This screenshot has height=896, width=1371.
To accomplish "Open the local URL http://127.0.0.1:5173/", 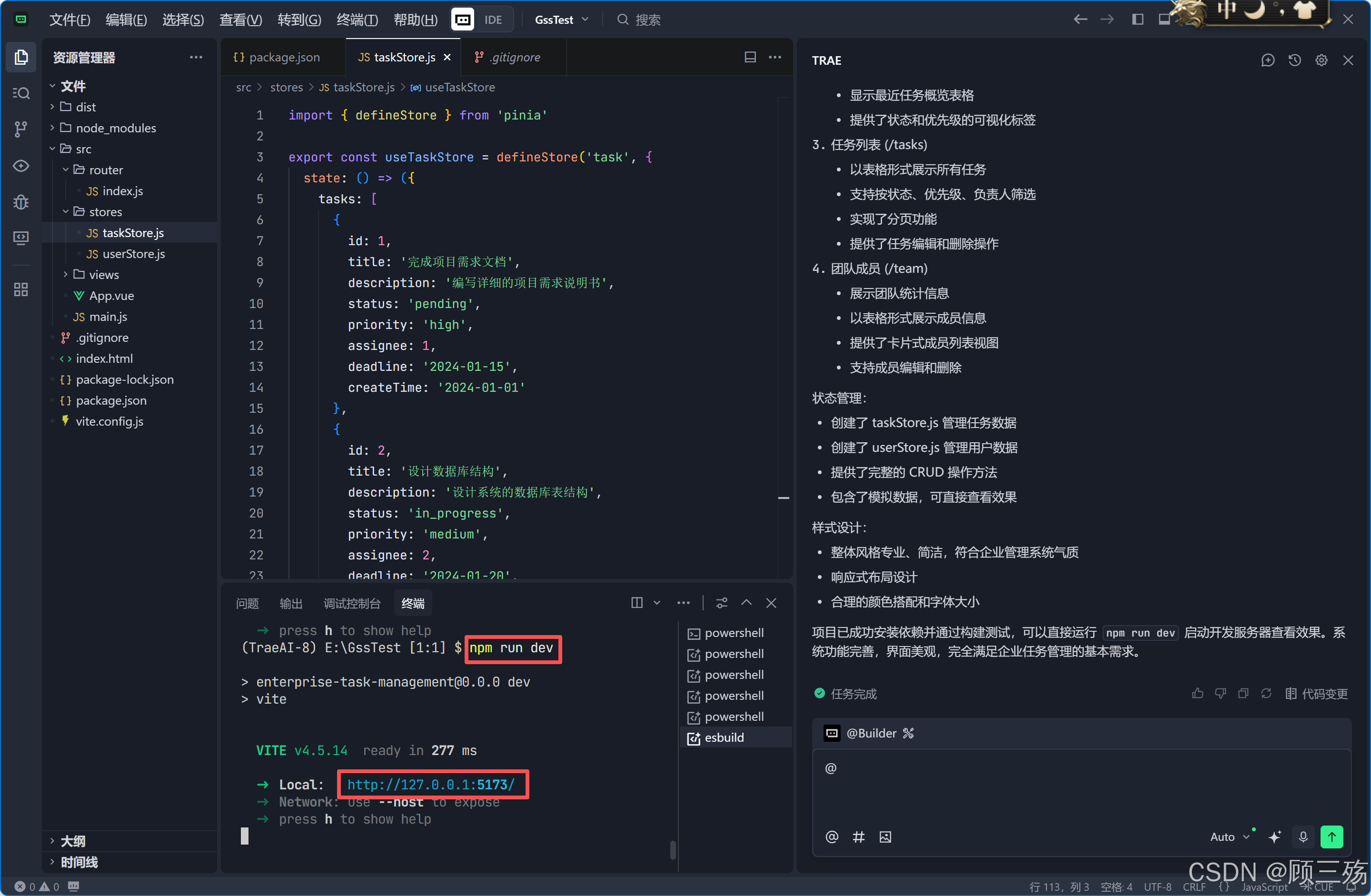I will coord(431,784).
